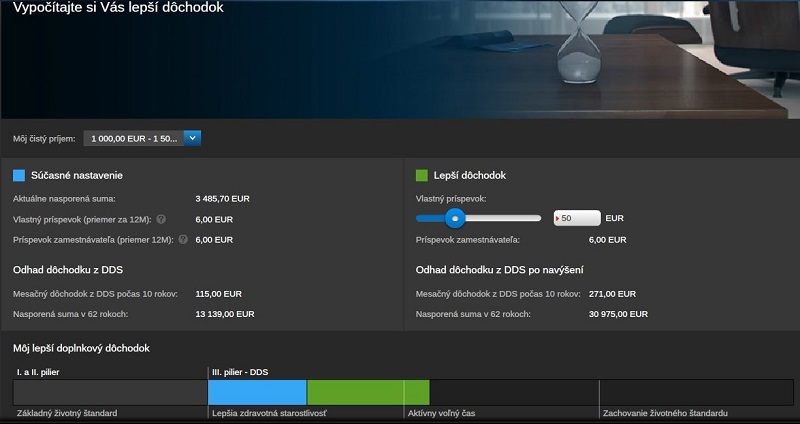Click the blue Súčasné nastavenie legend square

coord(19,176)
